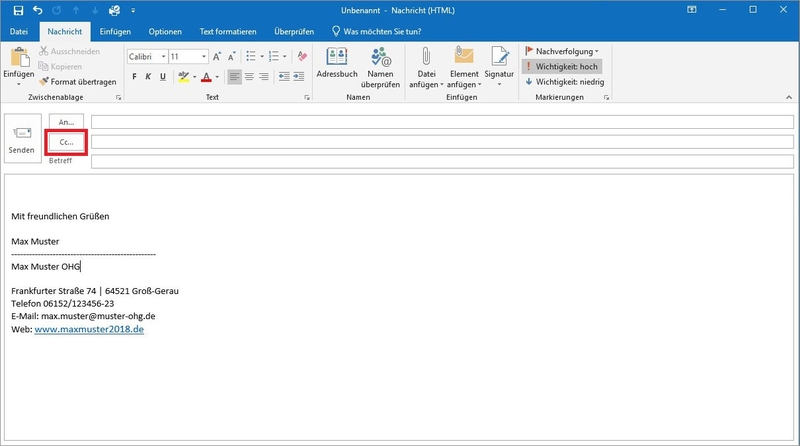Open the Quick Access Toolbar customize arrow
Screen dimensions: 800x446
pyautogui.click(x=133, y=10)
